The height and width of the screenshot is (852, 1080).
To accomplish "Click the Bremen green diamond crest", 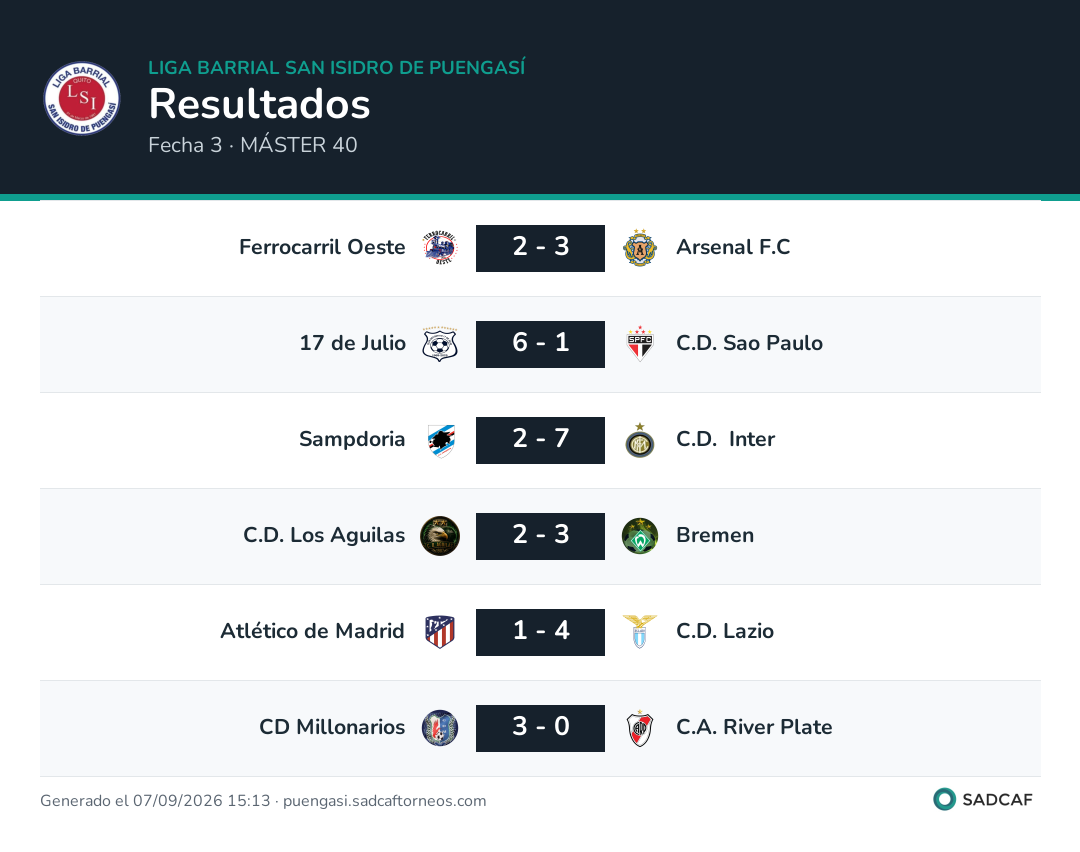I will pos(640,536).
